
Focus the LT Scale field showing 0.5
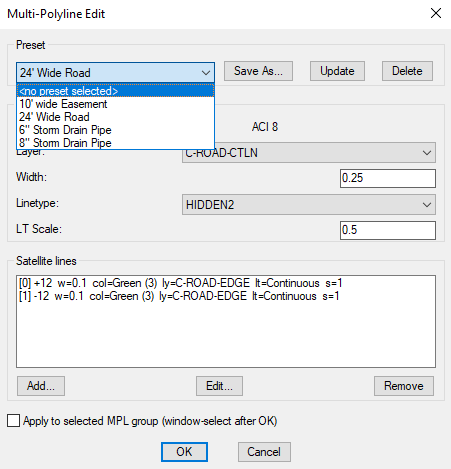click(x=388, y=230)
